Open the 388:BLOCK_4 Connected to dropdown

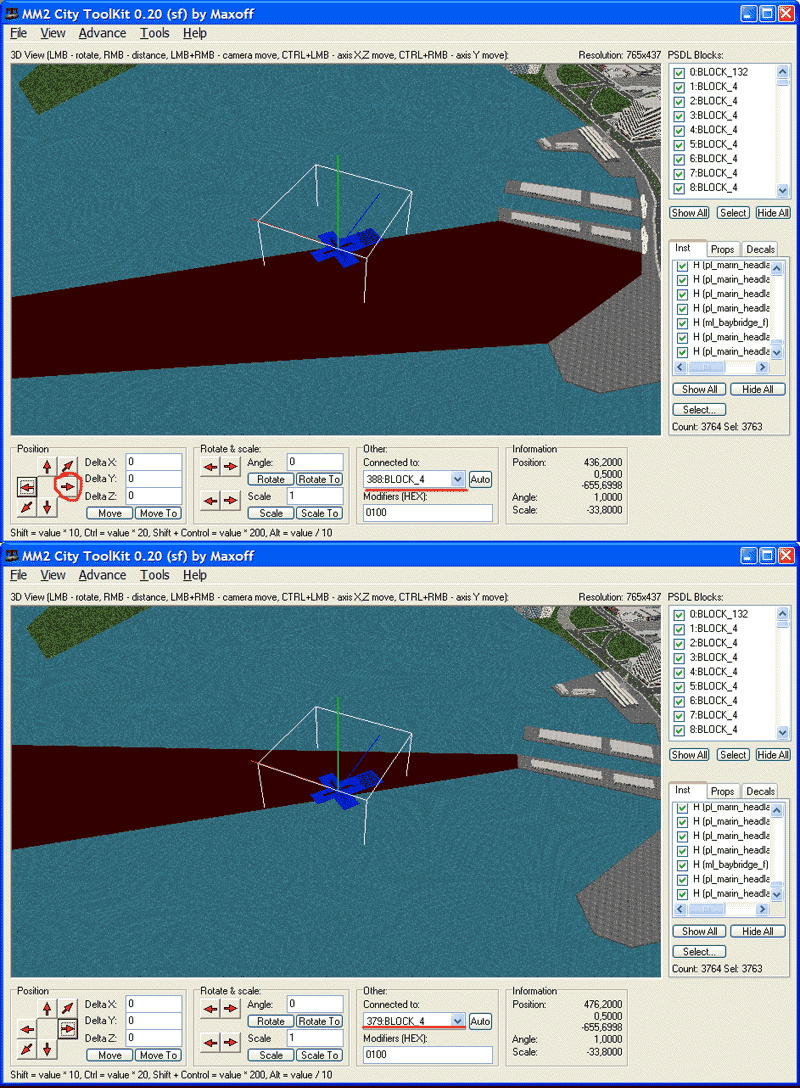pos(457,479)
